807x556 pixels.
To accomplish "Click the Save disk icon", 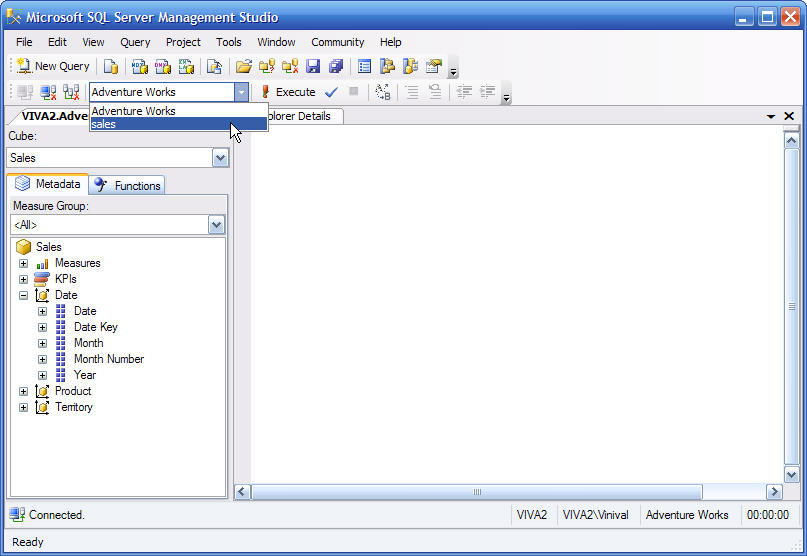I will [x=313, y=66].
